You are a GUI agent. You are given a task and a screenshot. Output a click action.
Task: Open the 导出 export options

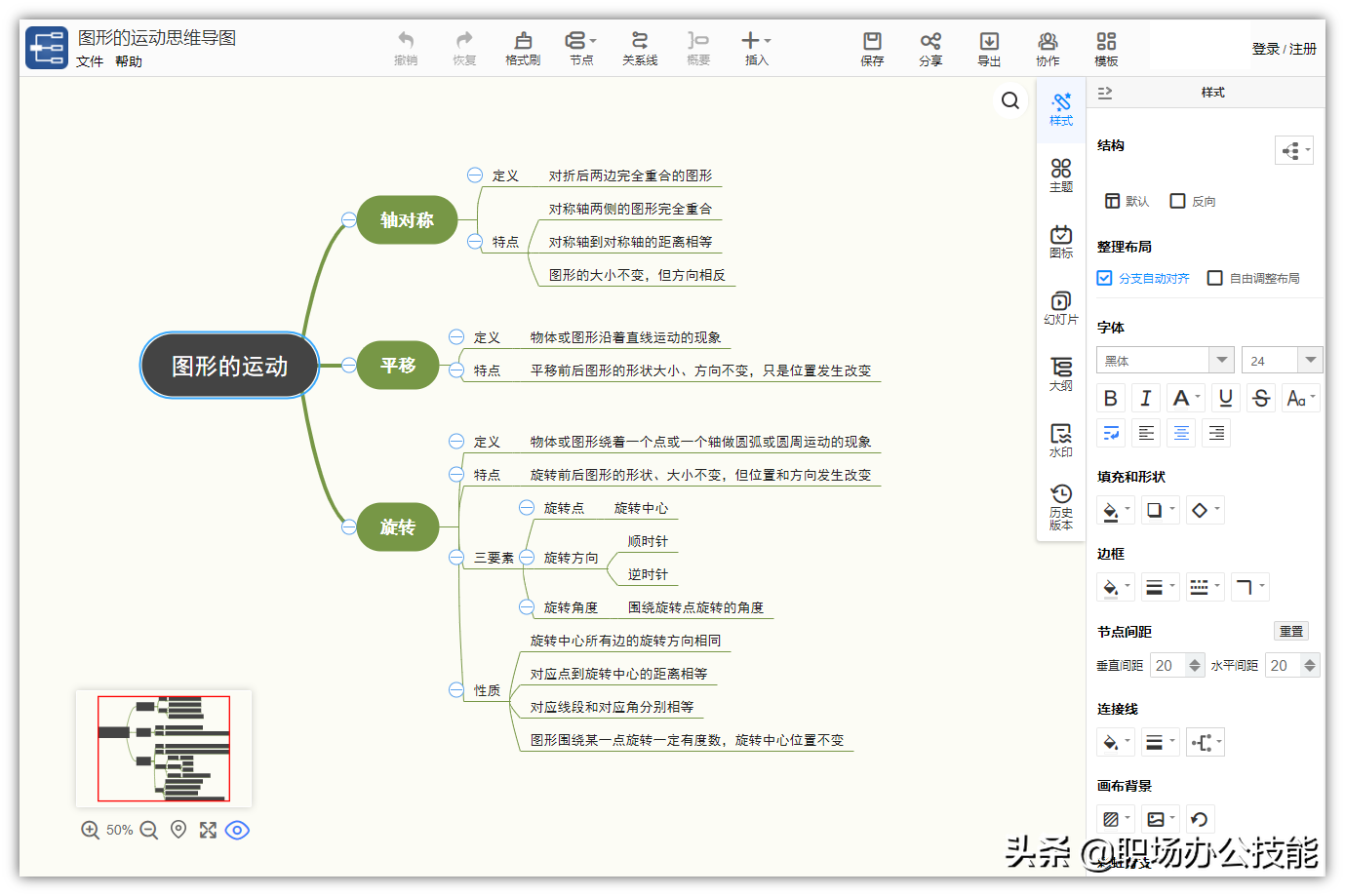pyautogui.click(x=989, y=48)
